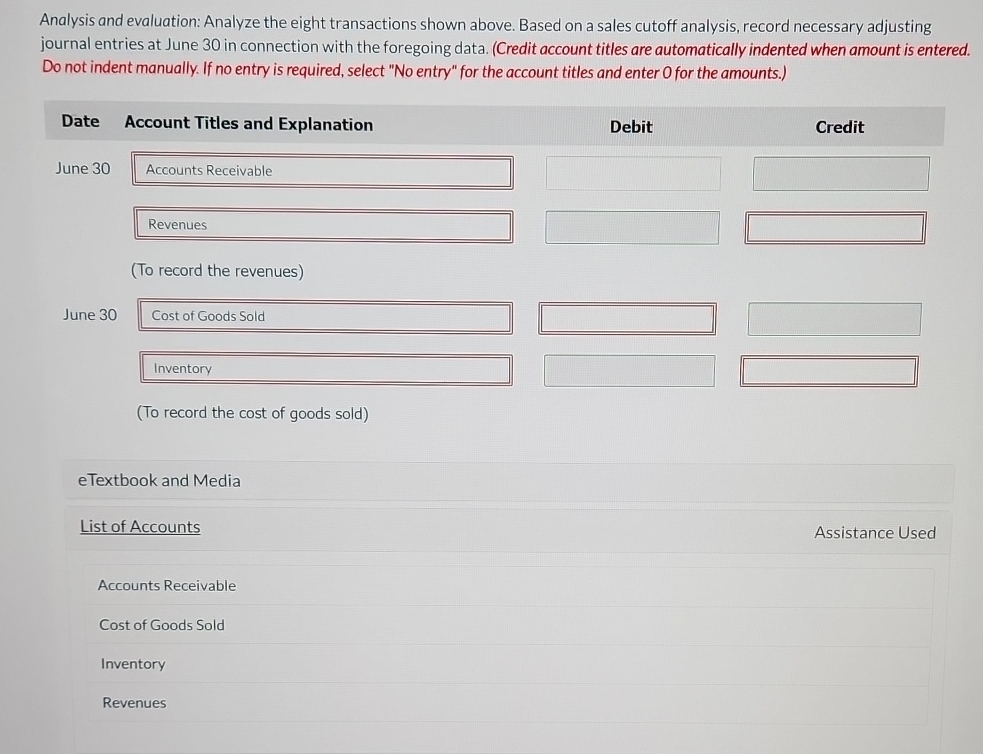The height and width of the screenshot is (754, 983).
Task: Click the Assistance Used label
Action: pos(874,532)
